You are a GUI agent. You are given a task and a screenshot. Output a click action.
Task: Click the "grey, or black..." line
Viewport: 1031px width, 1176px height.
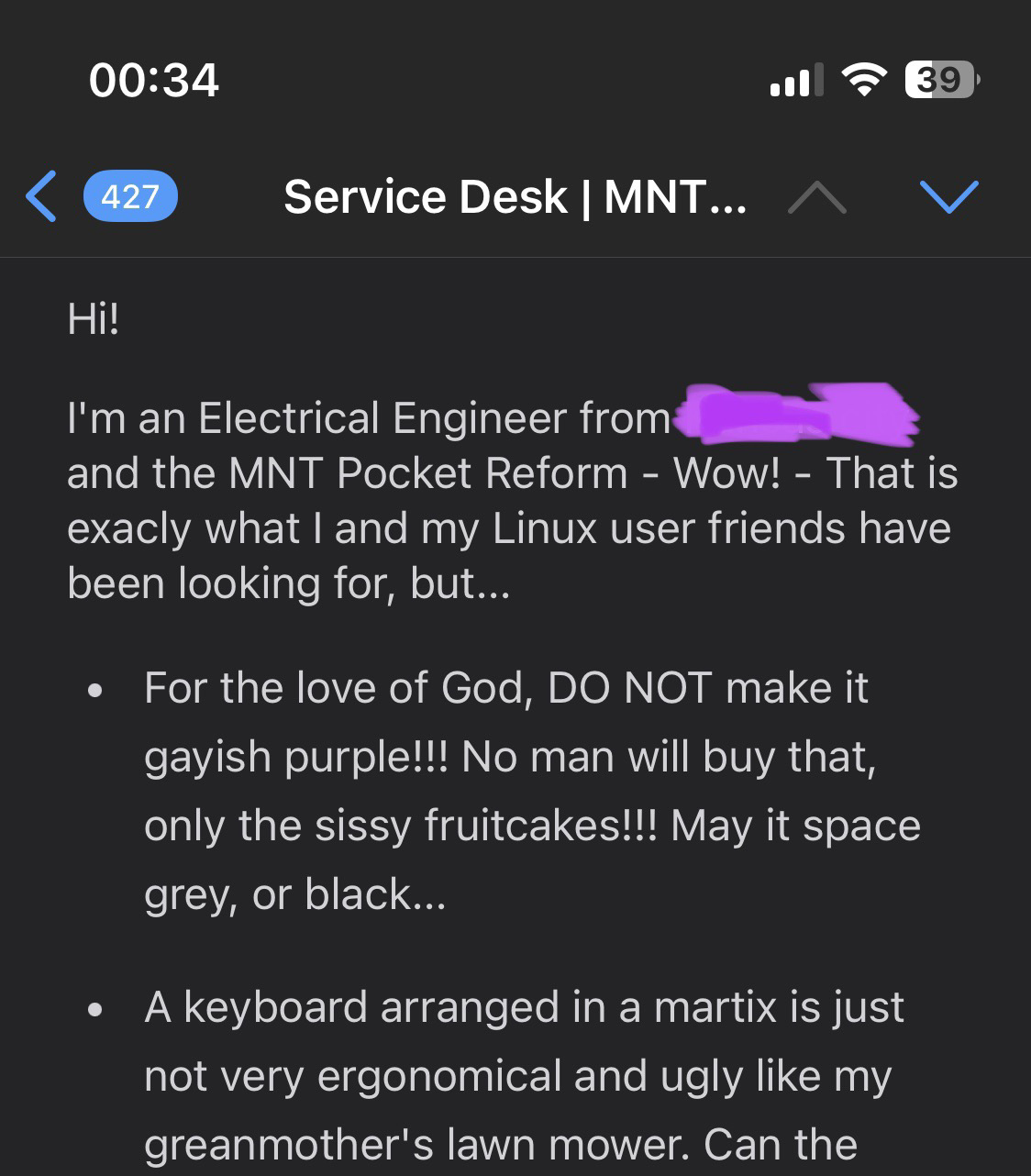(x=295, y=894)
